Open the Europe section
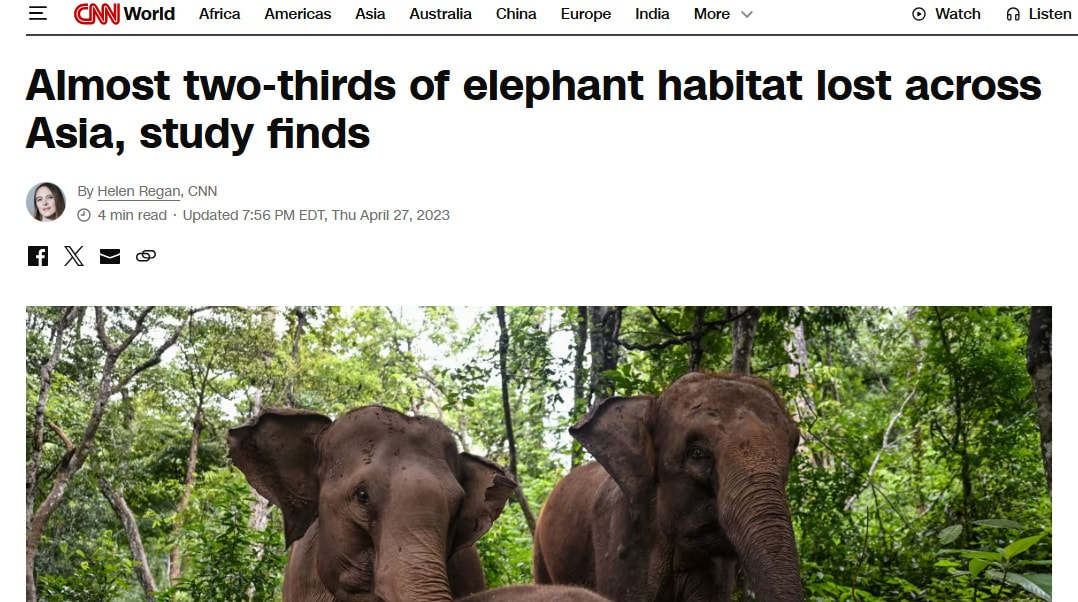This screenshot has height=602, width=1078. point(586,14)
